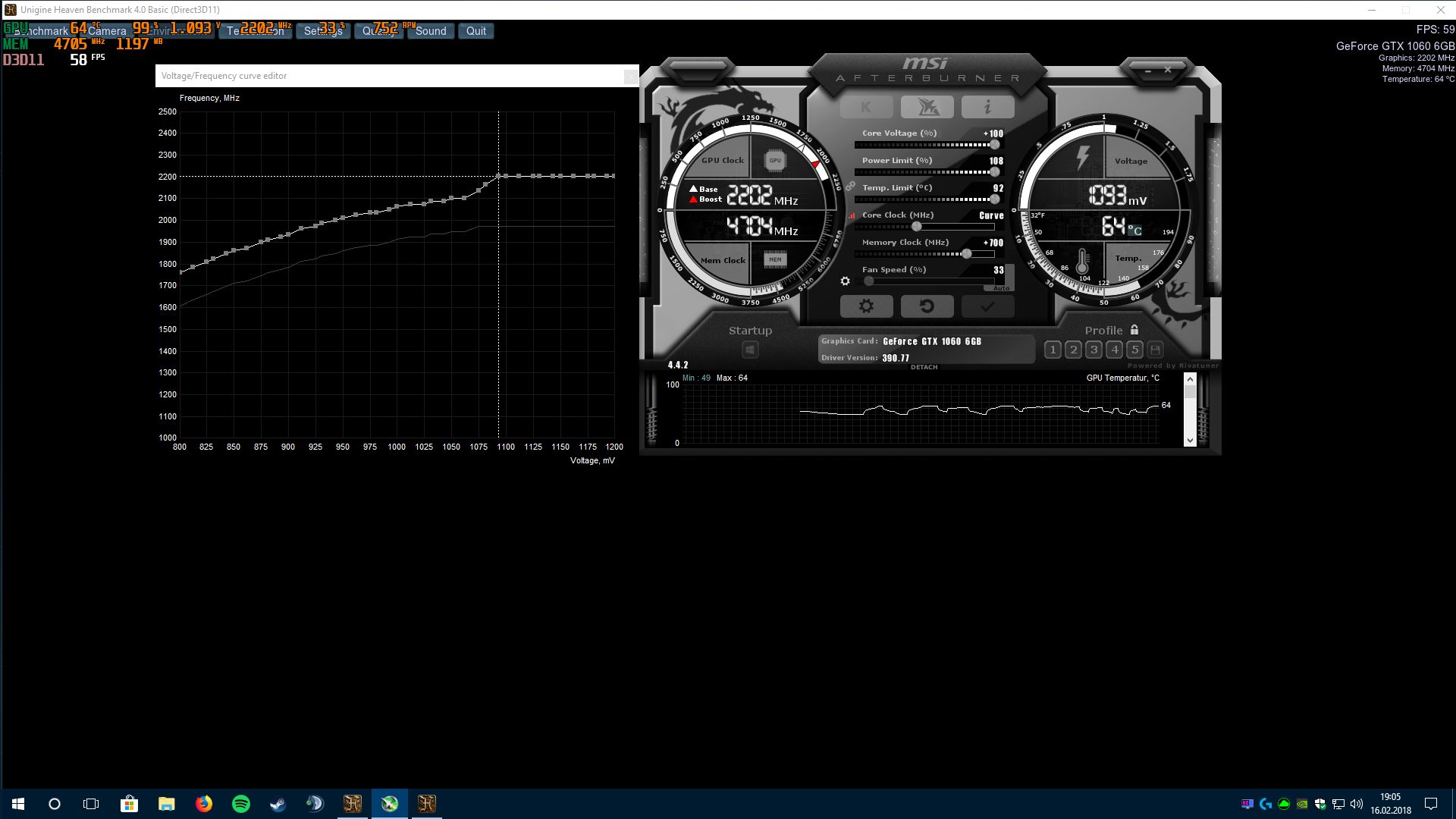Open the action center notifications icon
This screenshot has height=819, width=1456.
coord(1431,804)
